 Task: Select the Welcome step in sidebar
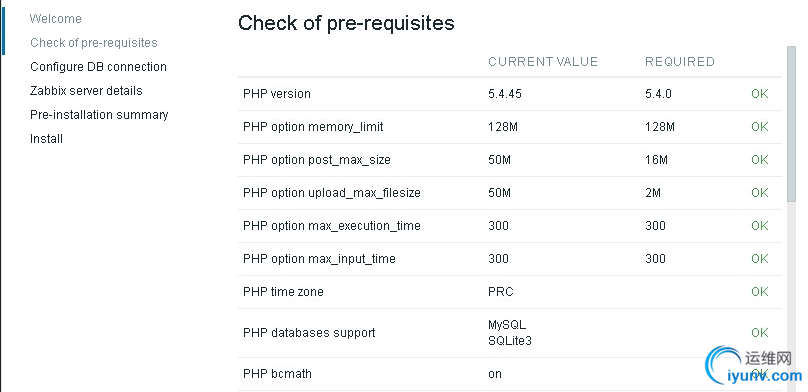click(55, 19)
